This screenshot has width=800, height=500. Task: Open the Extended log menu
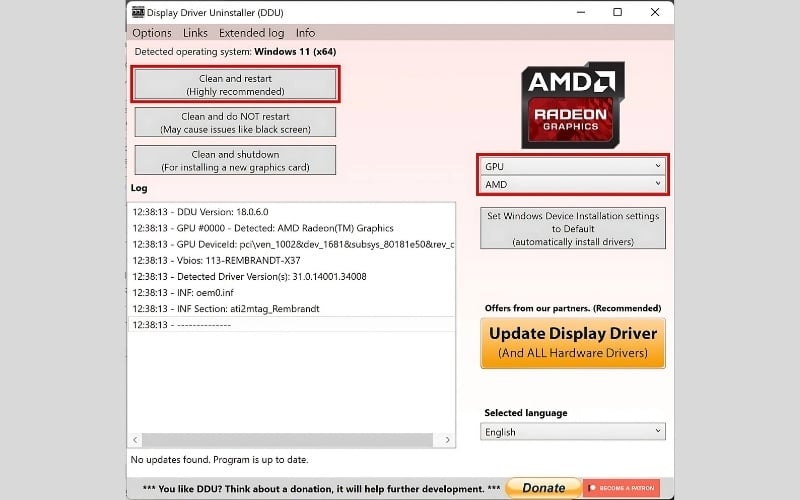tap(251, 33)
